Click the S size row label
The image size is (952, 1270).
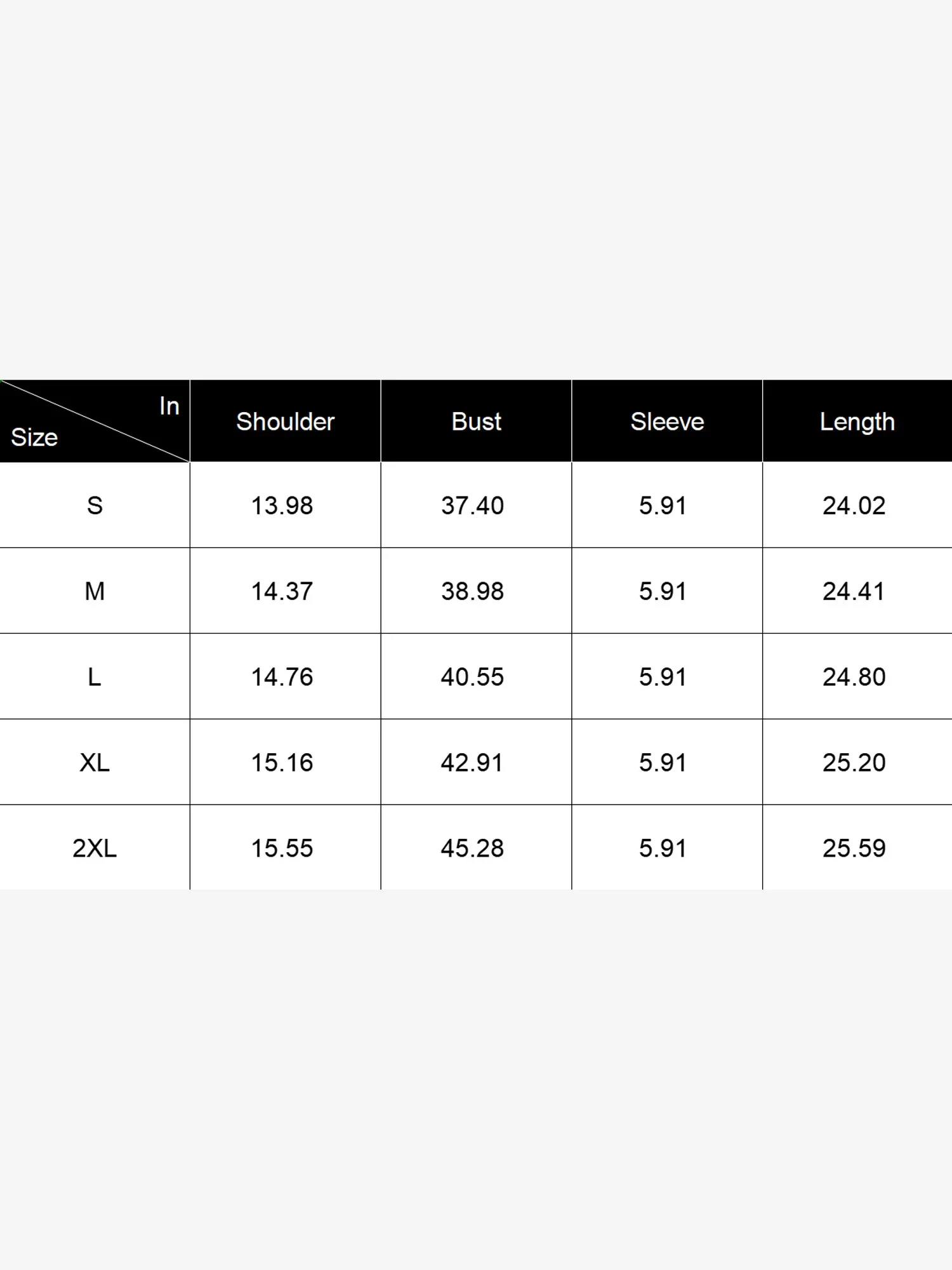[x=95, y=505]
